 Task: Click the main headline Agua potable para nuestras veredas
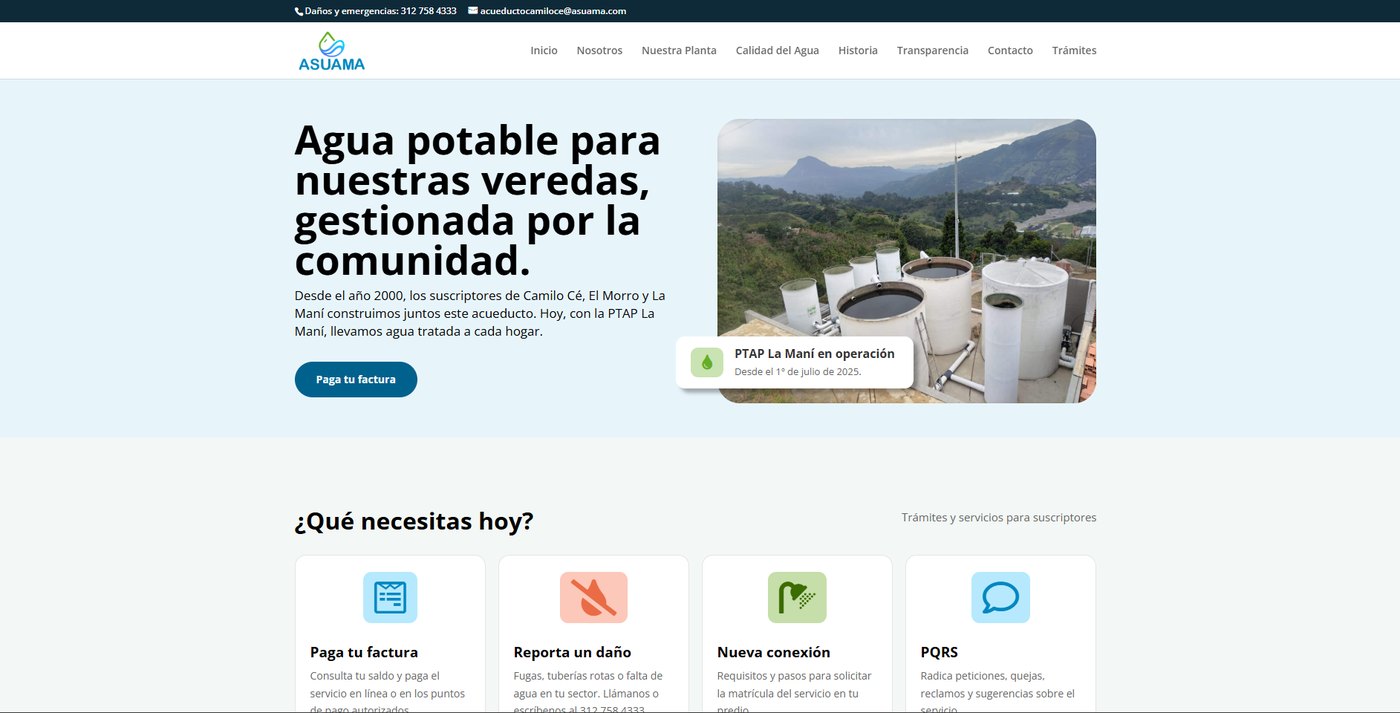point(478,200)
